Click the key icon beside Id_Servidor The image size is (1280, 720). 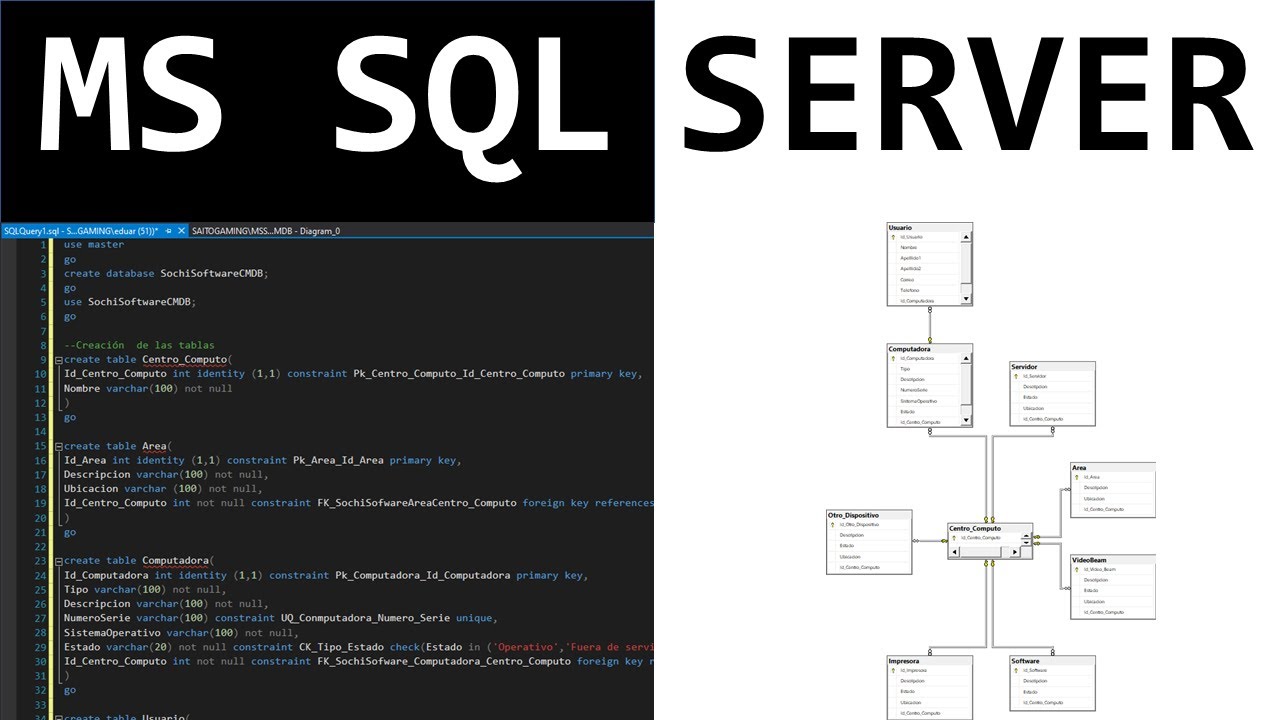click(1016, 376)
